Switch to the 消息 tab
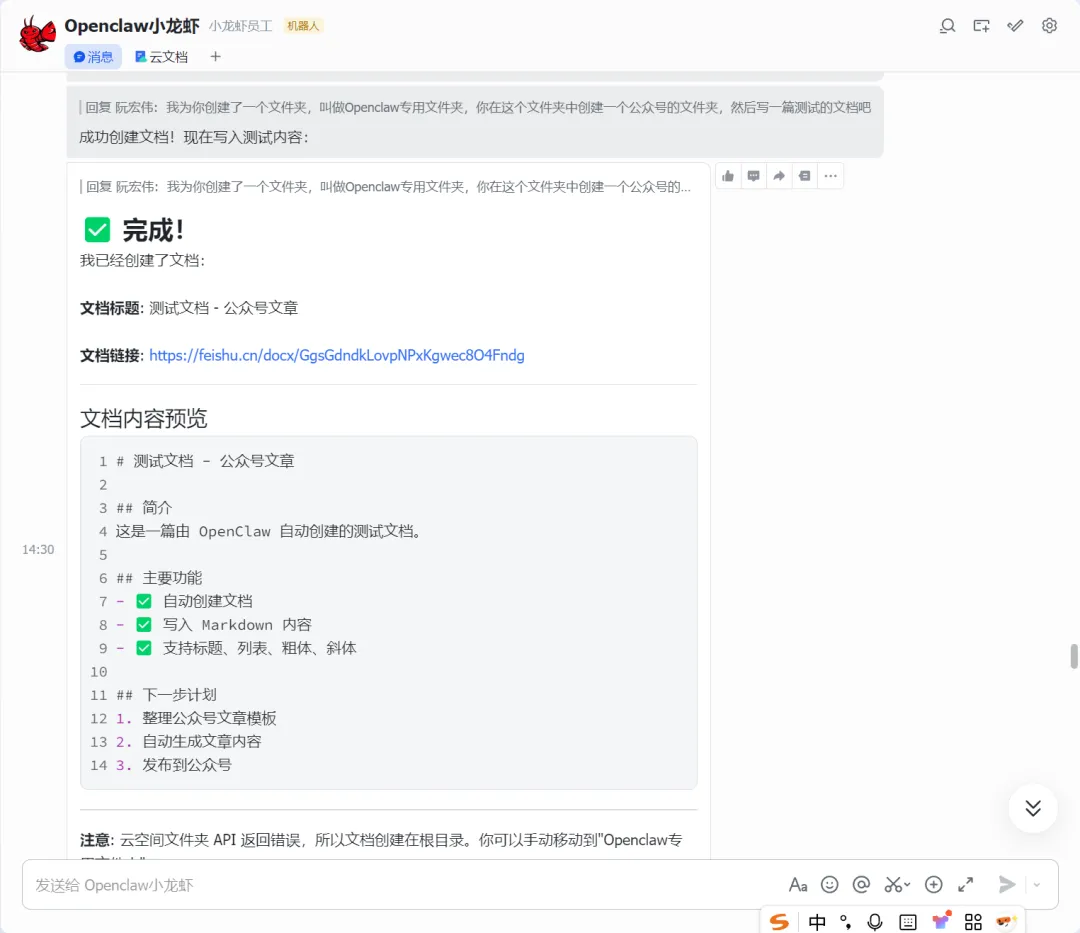Image resolution: width=1080 pixels, height=933 pixels. coord(93,56)
